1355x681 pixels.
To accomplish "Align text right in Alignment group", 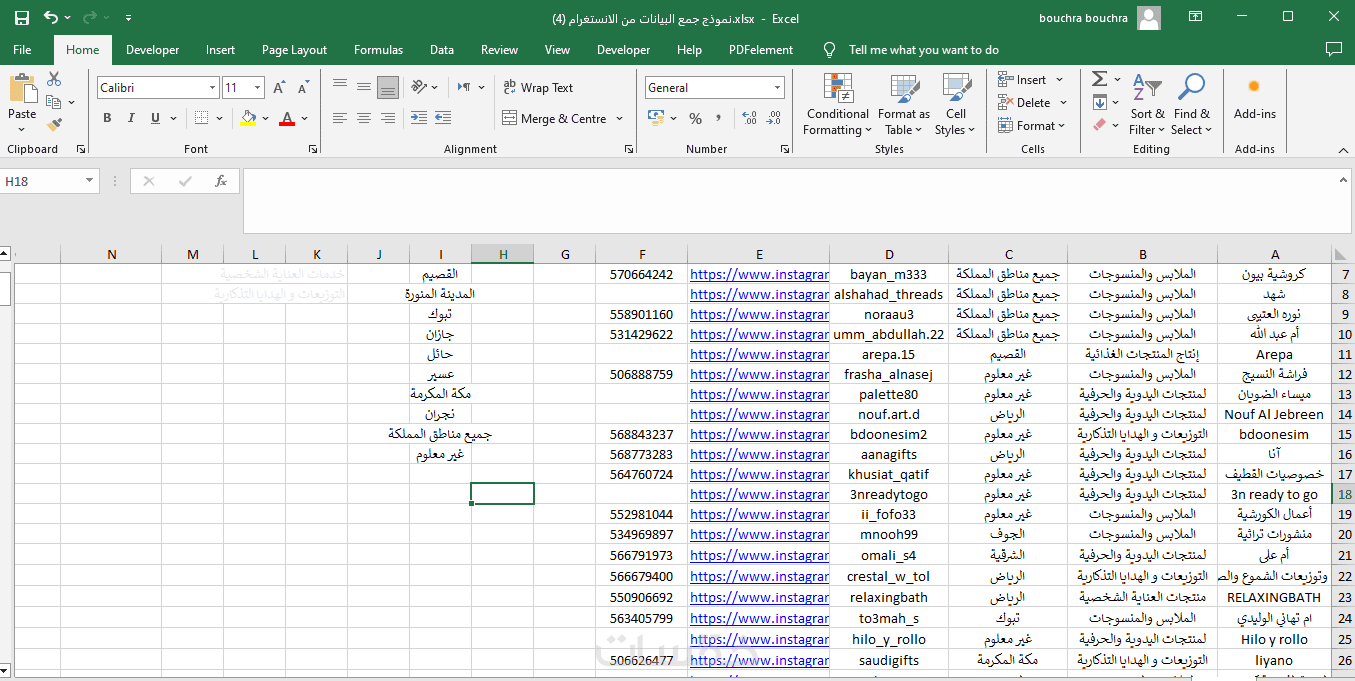I will point(388,118).
